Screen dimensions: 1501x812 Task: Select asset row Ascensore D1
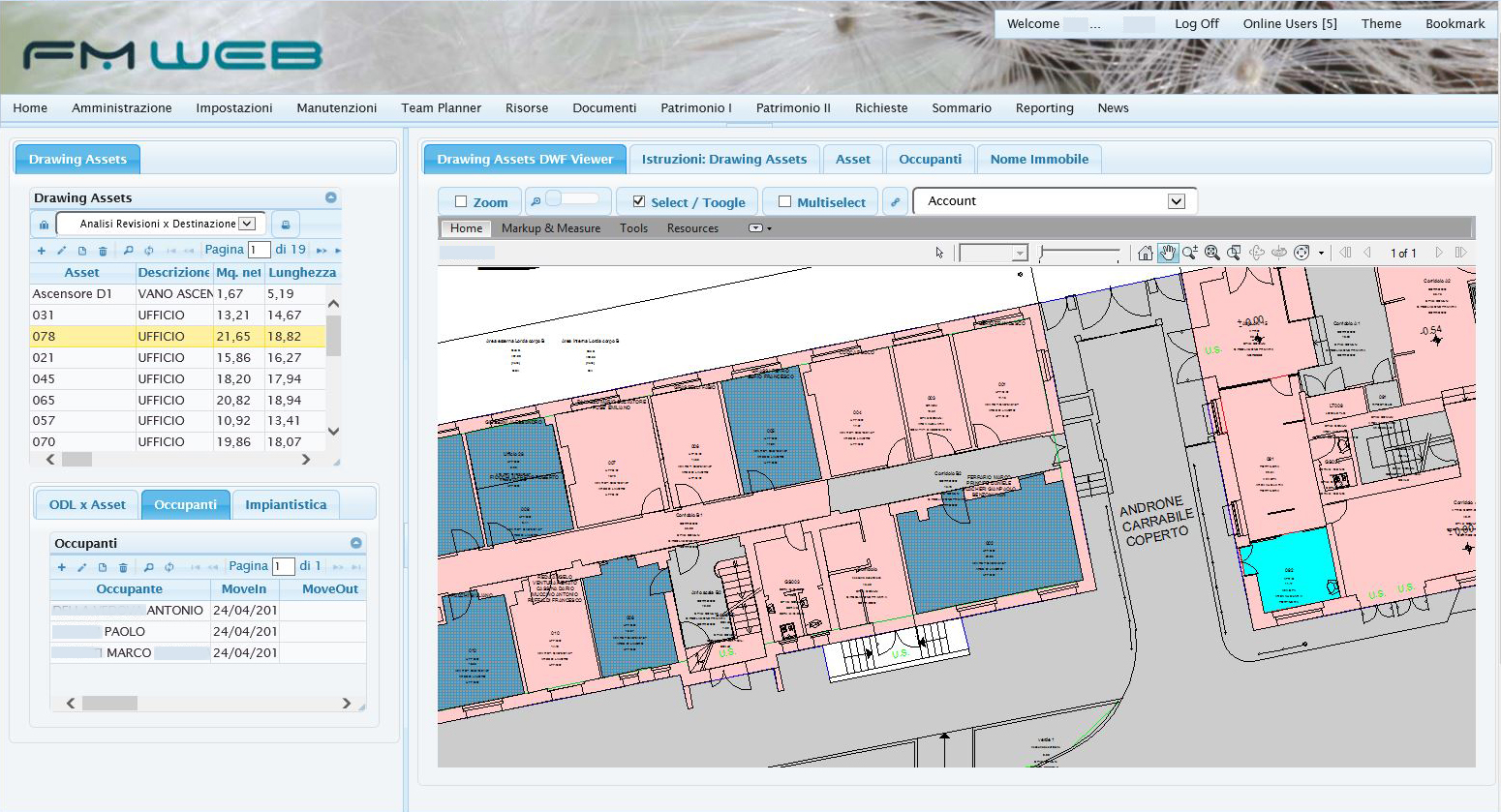(x=178, y=294)
